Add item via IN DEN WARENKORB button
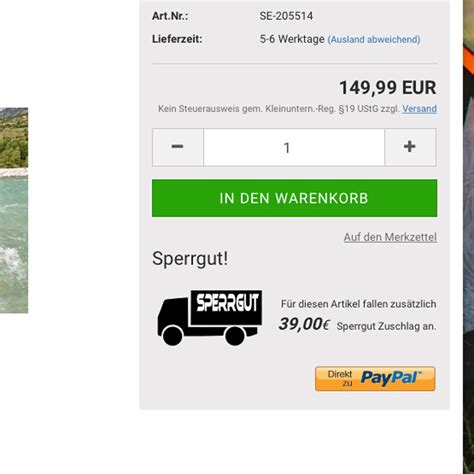 (294, 198)
